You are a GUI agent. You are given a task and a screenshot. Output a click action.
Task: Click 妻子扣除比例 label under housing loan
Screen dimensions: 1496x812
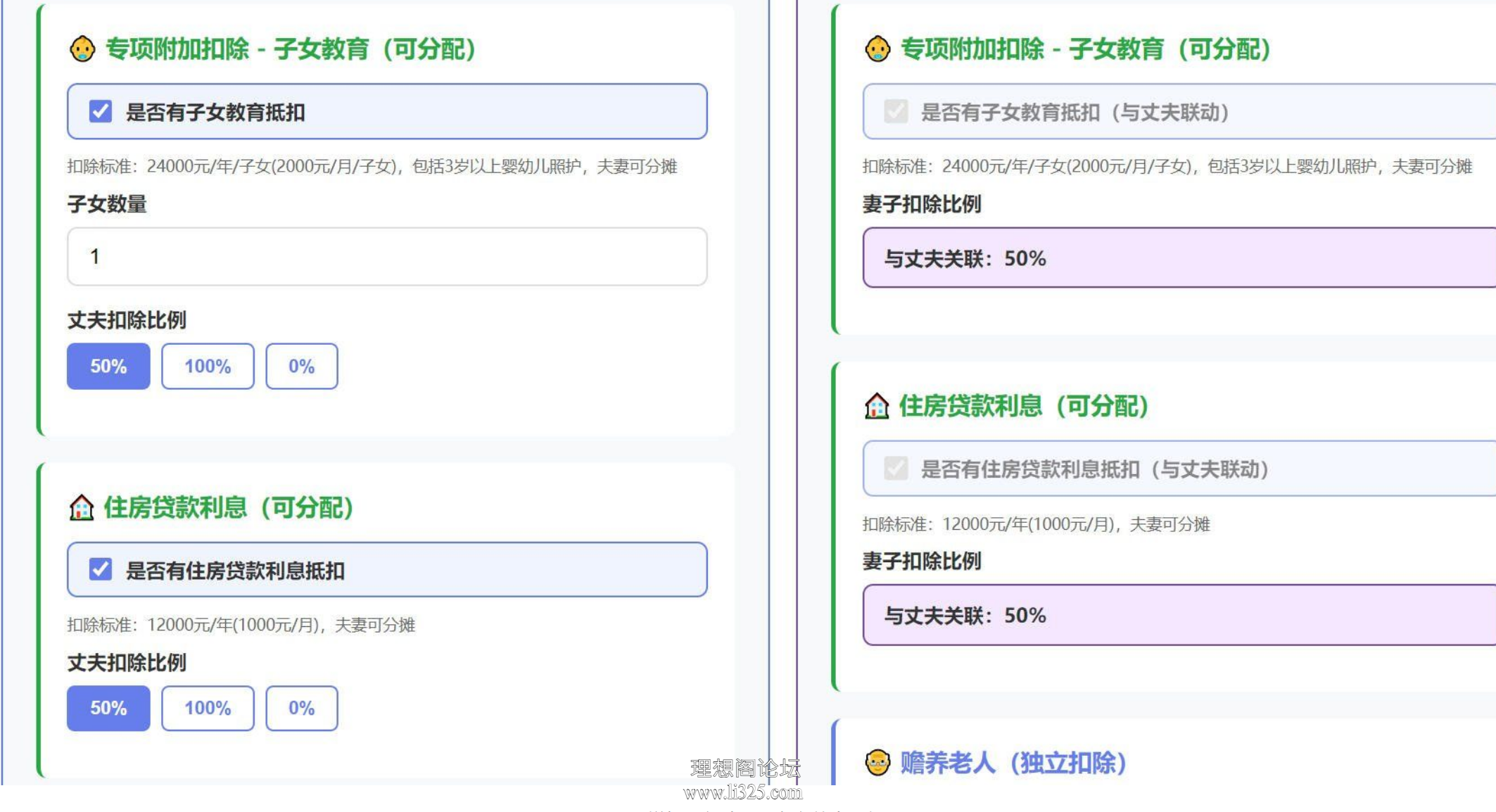coord(922,561)
